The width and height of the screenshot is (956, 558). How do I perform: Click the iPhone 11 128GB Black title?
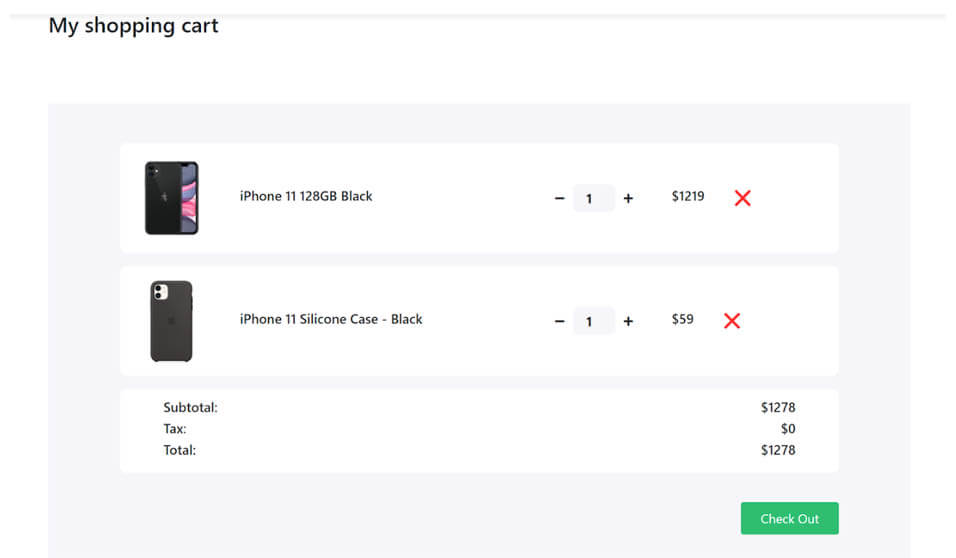(x=306, y=196)
